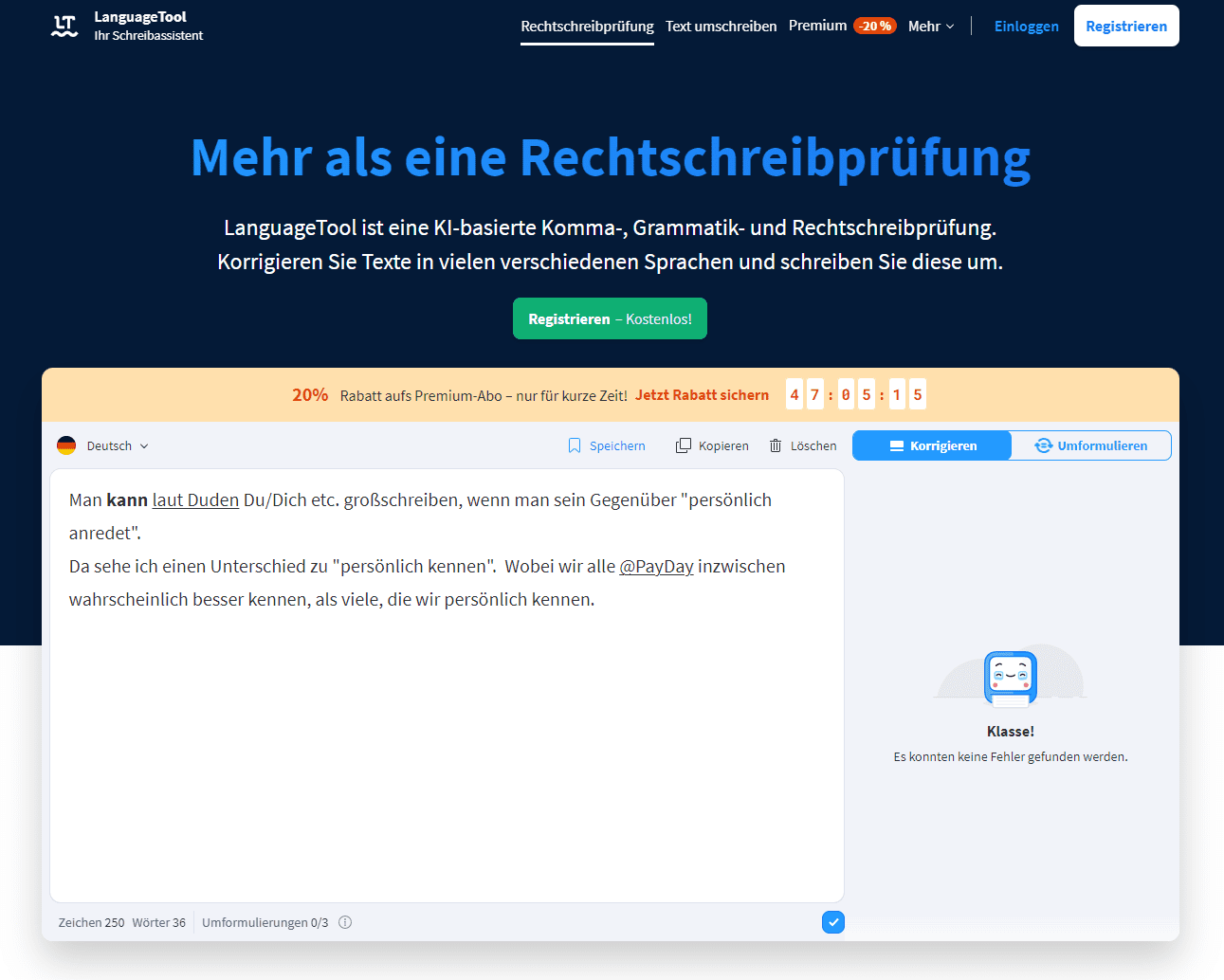1224x980 pixels.
Task: Open the Rechtschreibprüfung tab
Action: 587,27
